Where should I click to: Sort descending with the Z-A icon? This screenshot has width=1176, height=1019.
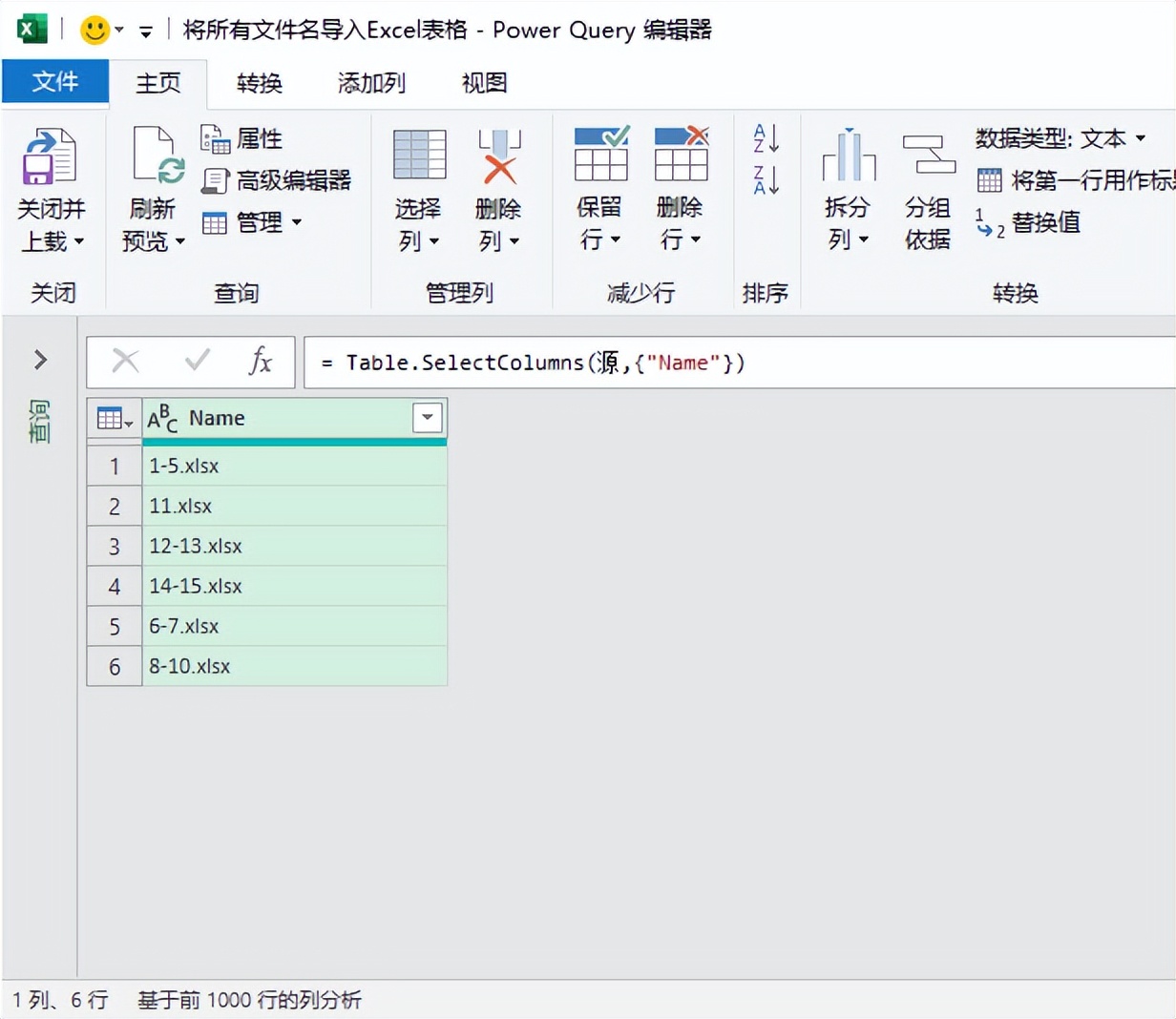coord(766,179)
